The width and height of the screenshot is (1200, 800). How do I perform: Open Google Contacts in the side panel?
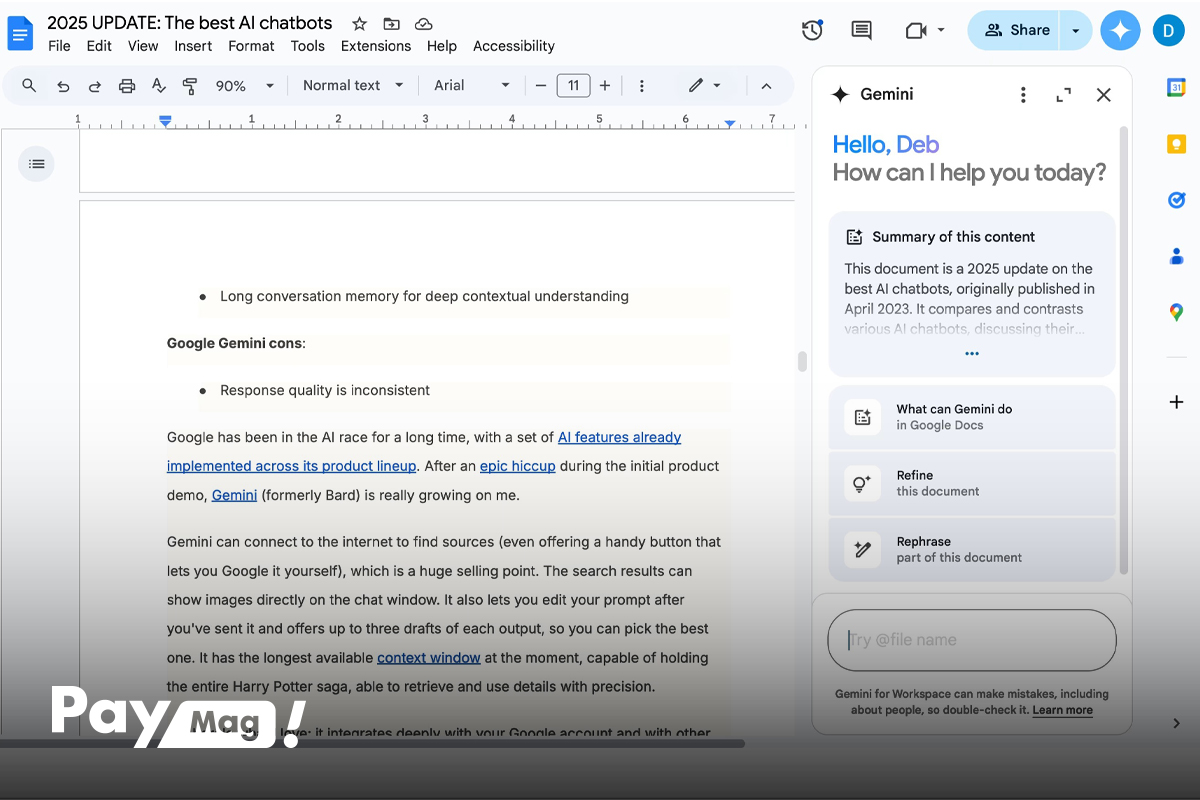(x=1176, y=256)
